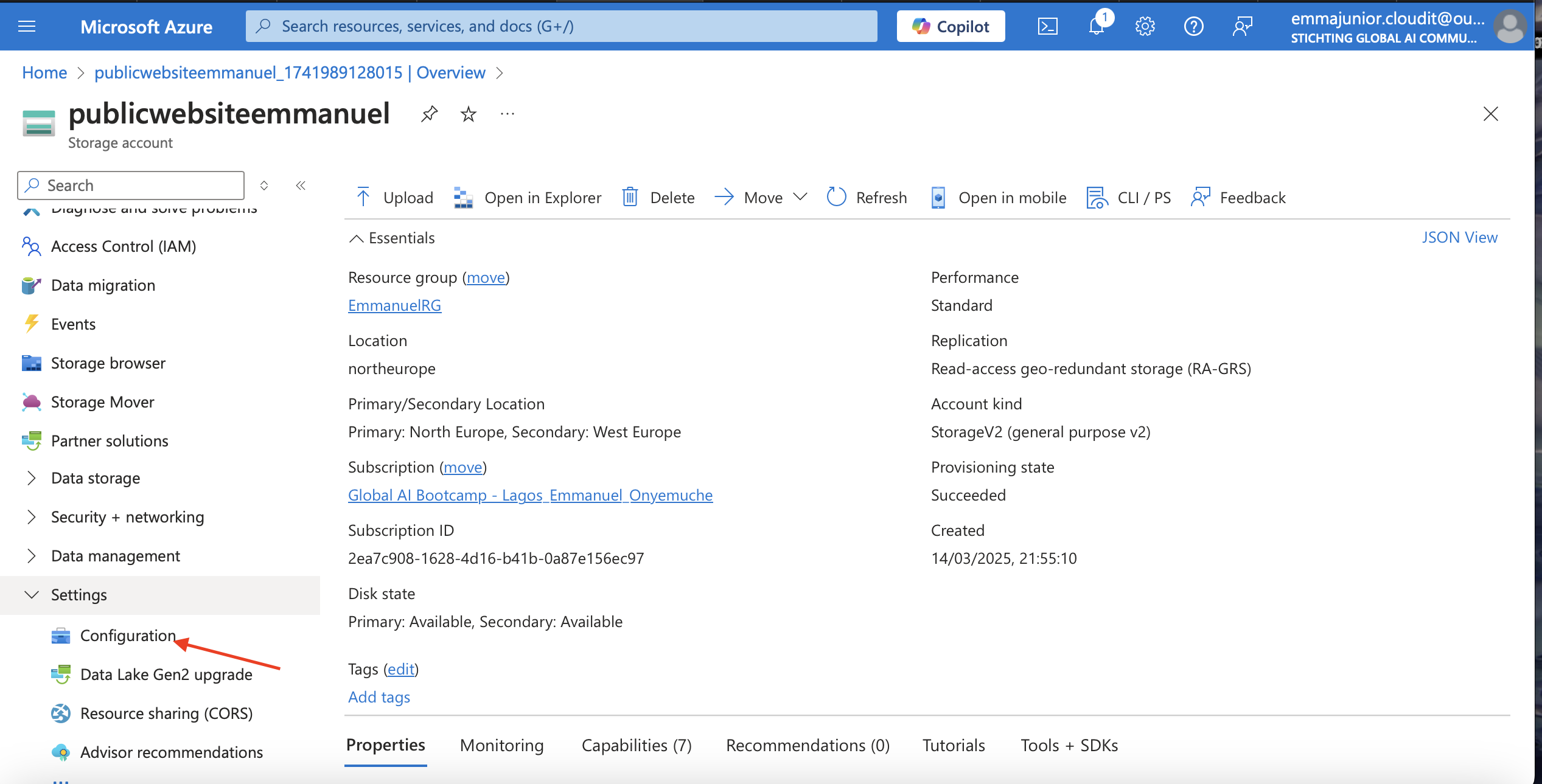Open Copilot
Screen dimensions: 1542x784
pos(951,26)
